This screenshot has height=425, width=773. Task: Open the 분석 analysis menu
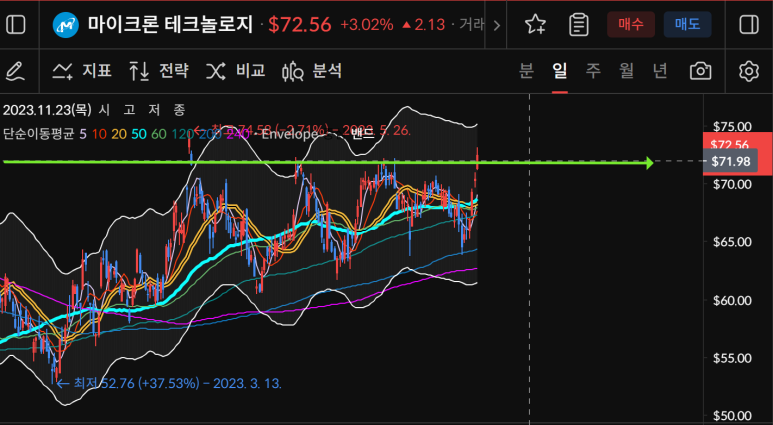[312, 71]
